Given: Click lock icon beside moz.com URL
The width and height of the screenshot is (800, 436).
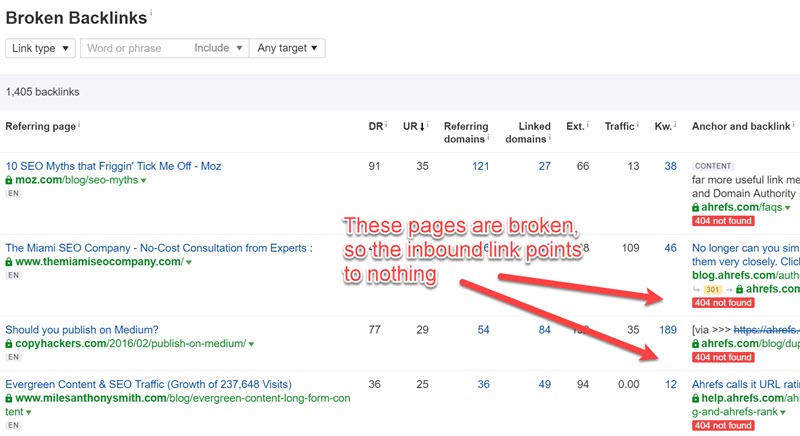Looking at the screenshot, I should pos(9,180).
